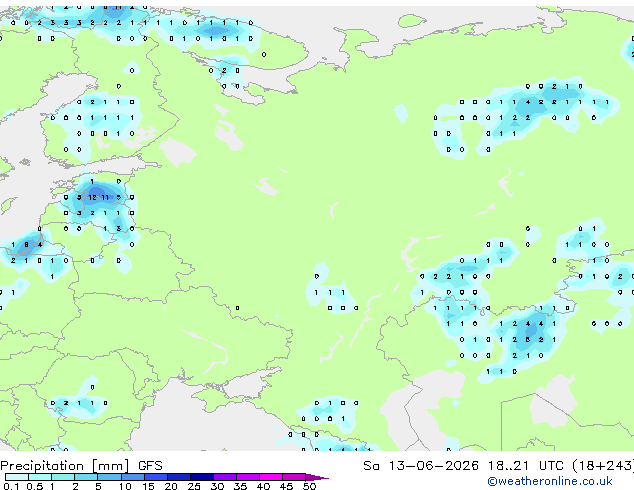
Task: Click the weatheronline.co.uk link
Action: click(x=550, y=481)
